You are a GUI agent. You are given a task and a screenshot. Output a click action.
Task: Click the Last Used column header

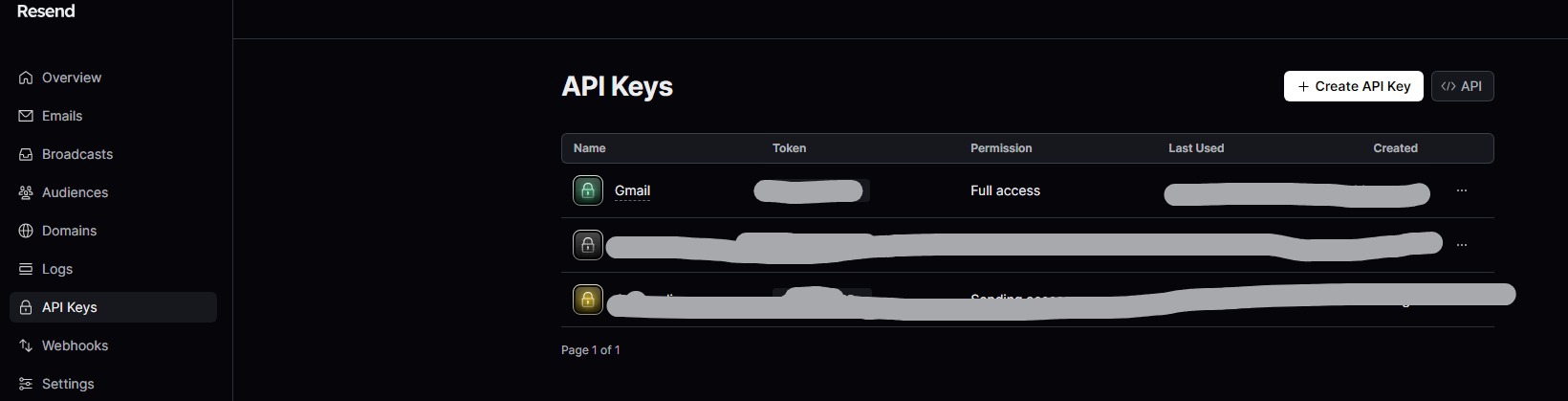coord(1196,148)
